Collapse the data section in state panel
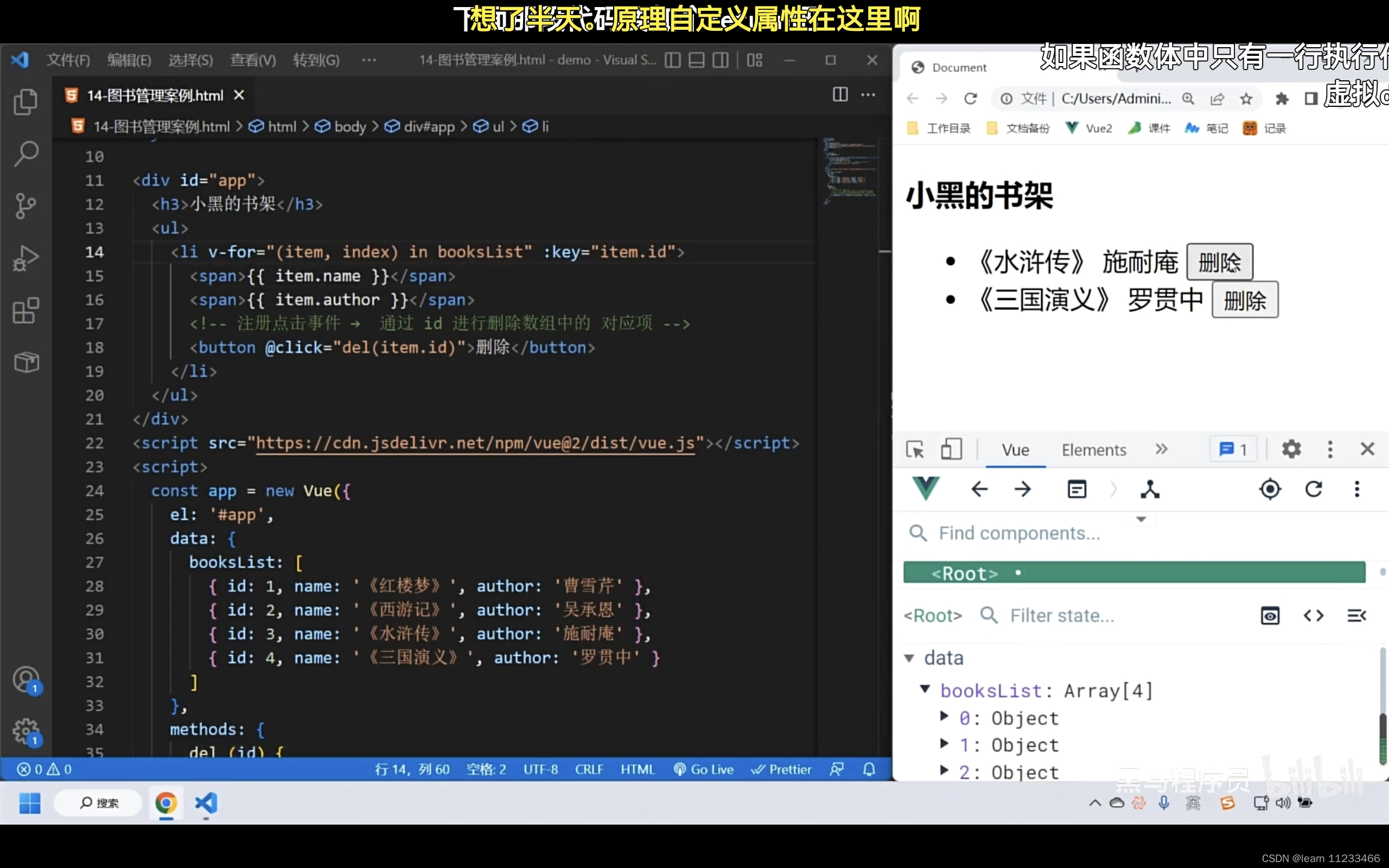 pos(909,658)
